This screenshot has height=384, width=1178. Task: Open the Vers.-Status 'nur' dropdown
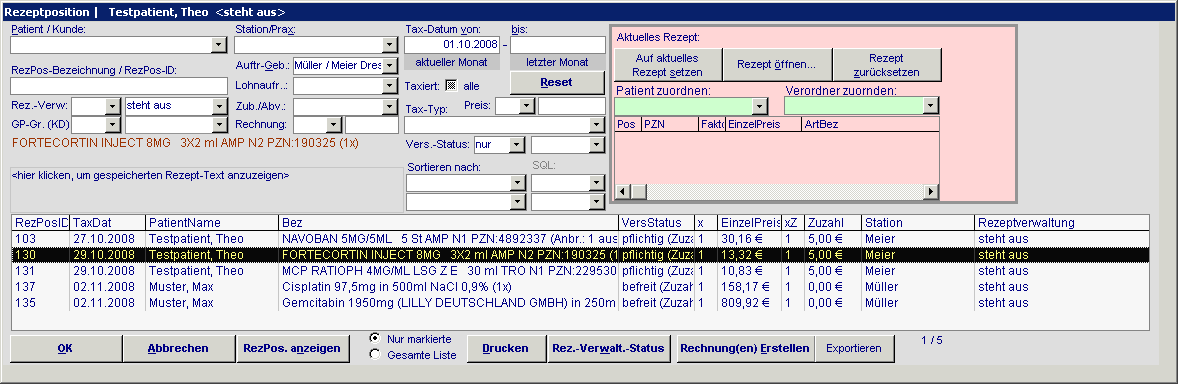point(517,144)
